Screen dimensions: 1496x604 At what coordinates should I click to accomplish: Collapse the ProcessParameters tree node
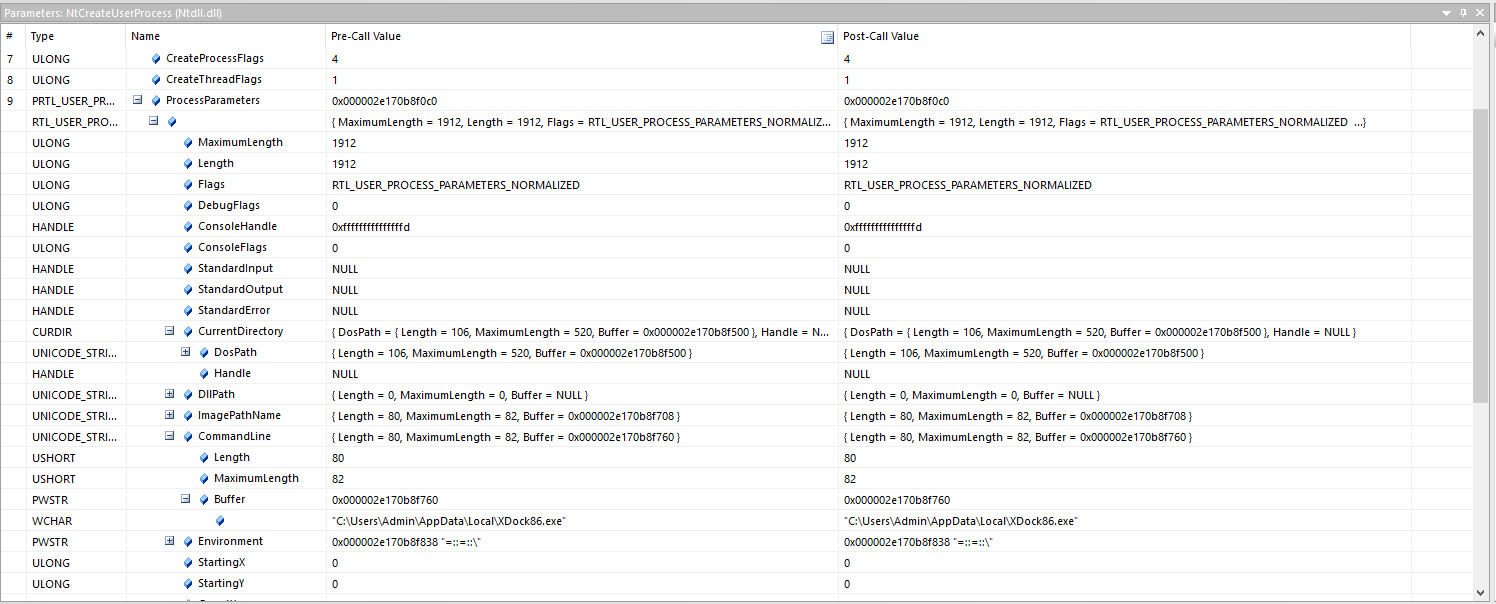click(x=138, y=100)
